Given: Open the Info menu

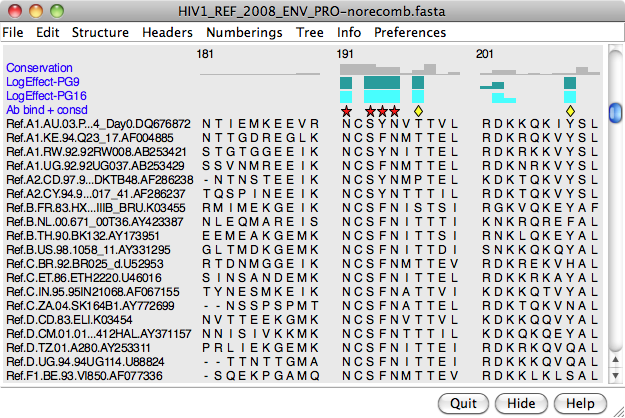Looking at the screenshot, I should point(349,32).
